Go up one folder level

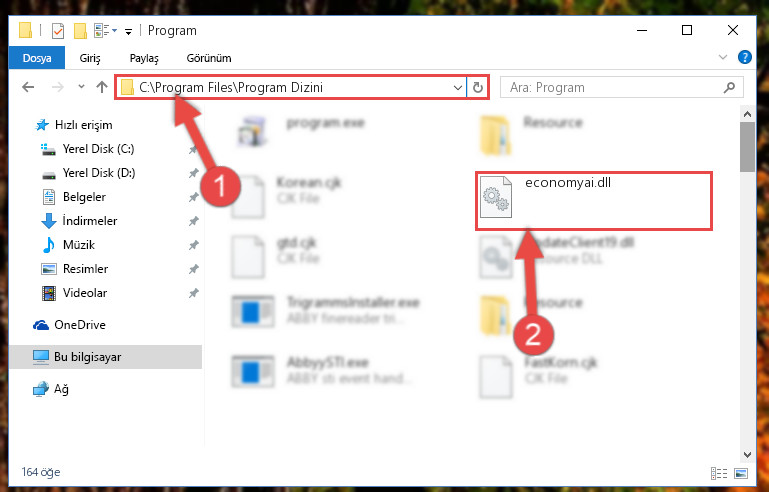102,87
